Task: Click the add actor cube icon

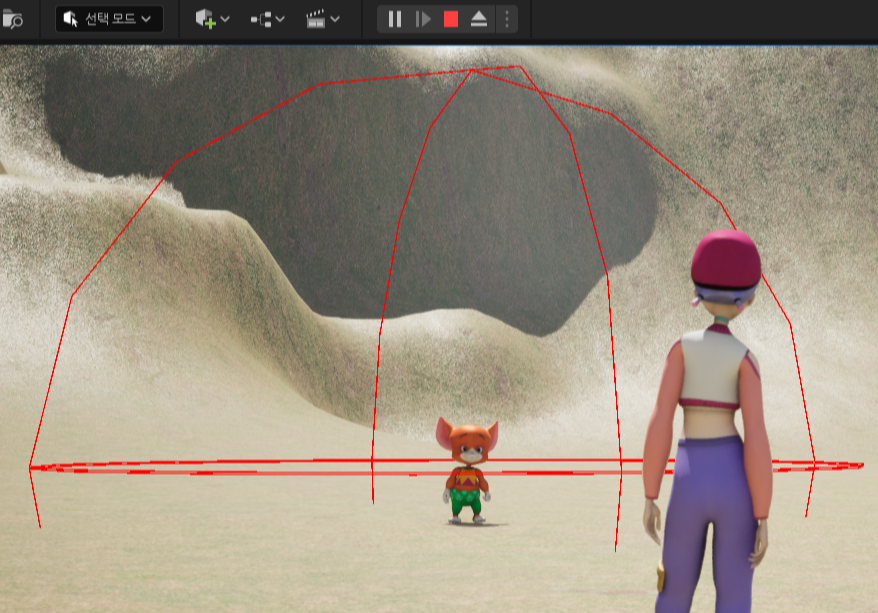Action: 206,19
